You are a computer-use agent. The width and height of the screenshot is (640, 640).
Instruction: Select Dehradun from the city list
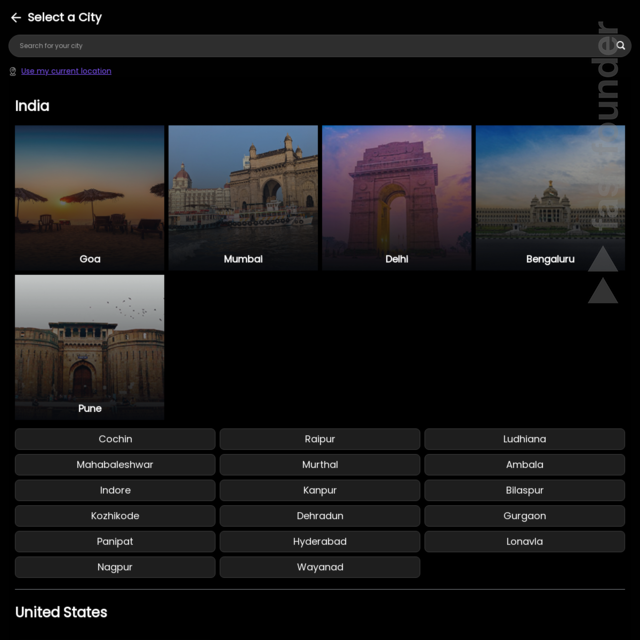320,516
